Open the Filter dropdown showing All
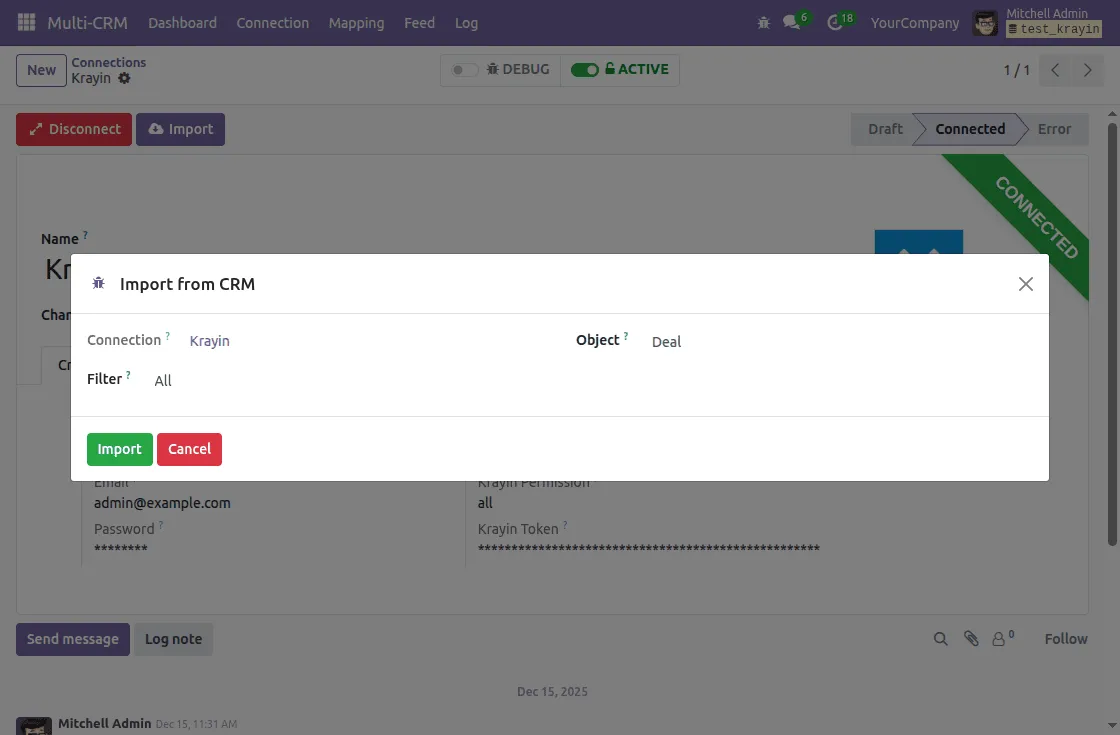This screenshot has width=1120, height=735. coord(350,381)
